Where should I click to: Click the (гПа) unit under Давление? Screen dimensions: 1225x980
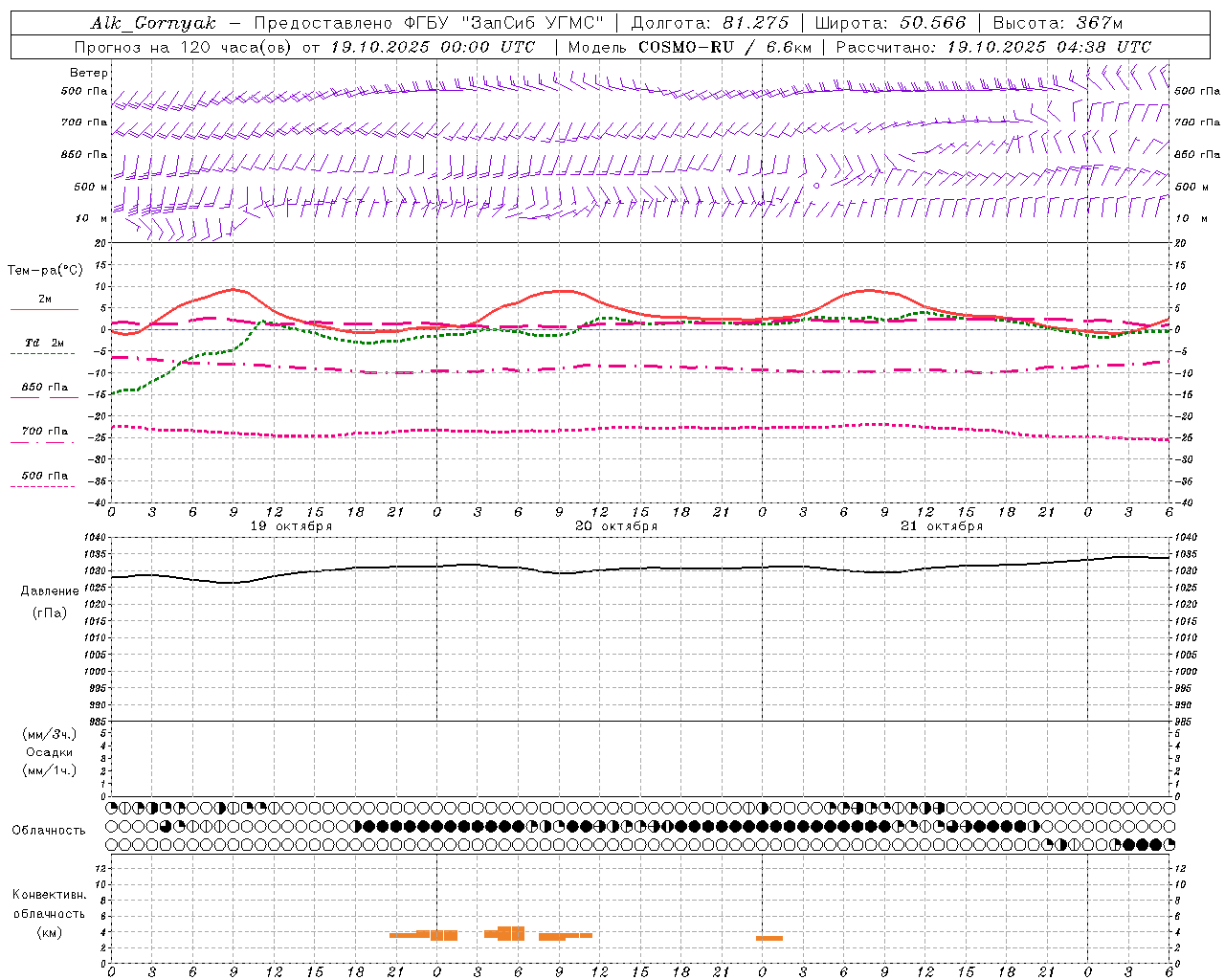tap(49, 612)
